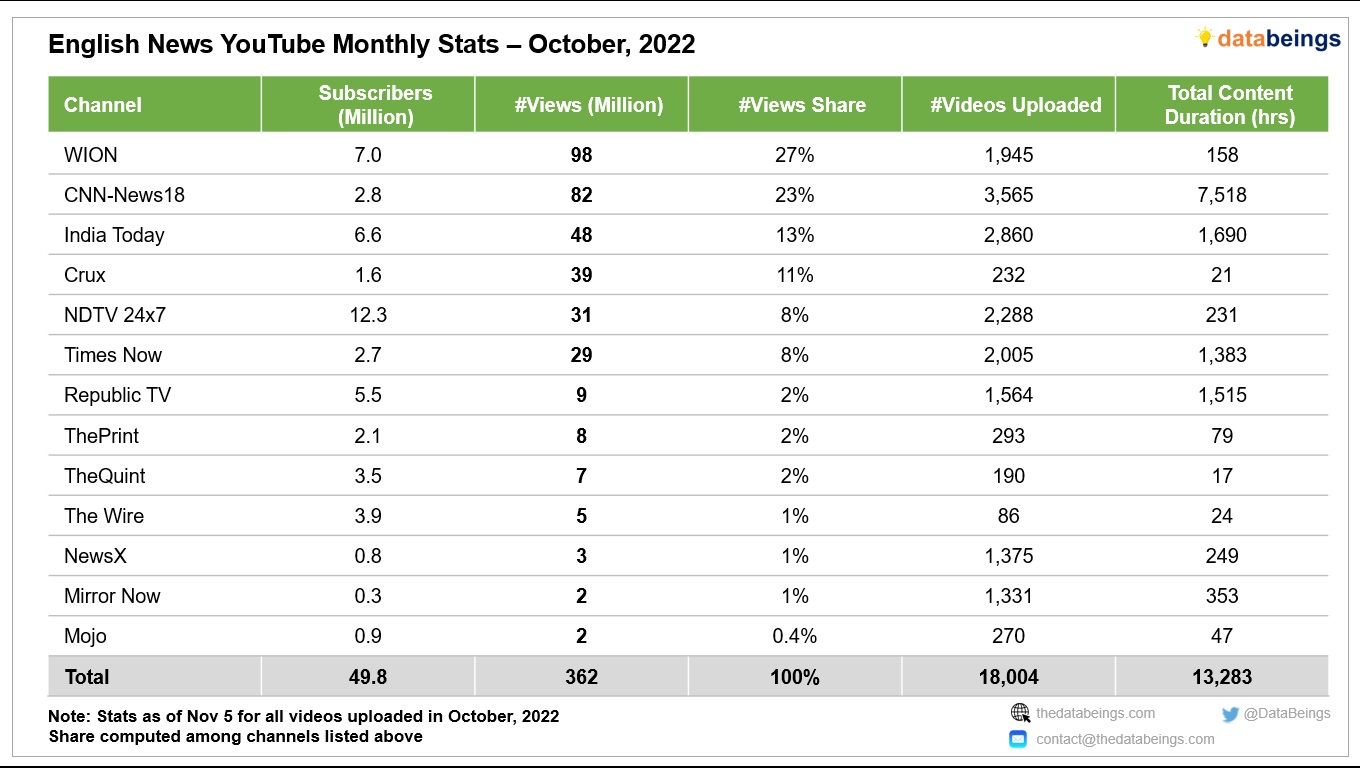The height and width of the screenshot is (768, 1360).
Task: Click the NewsX channel name
Action: (98, 556)
